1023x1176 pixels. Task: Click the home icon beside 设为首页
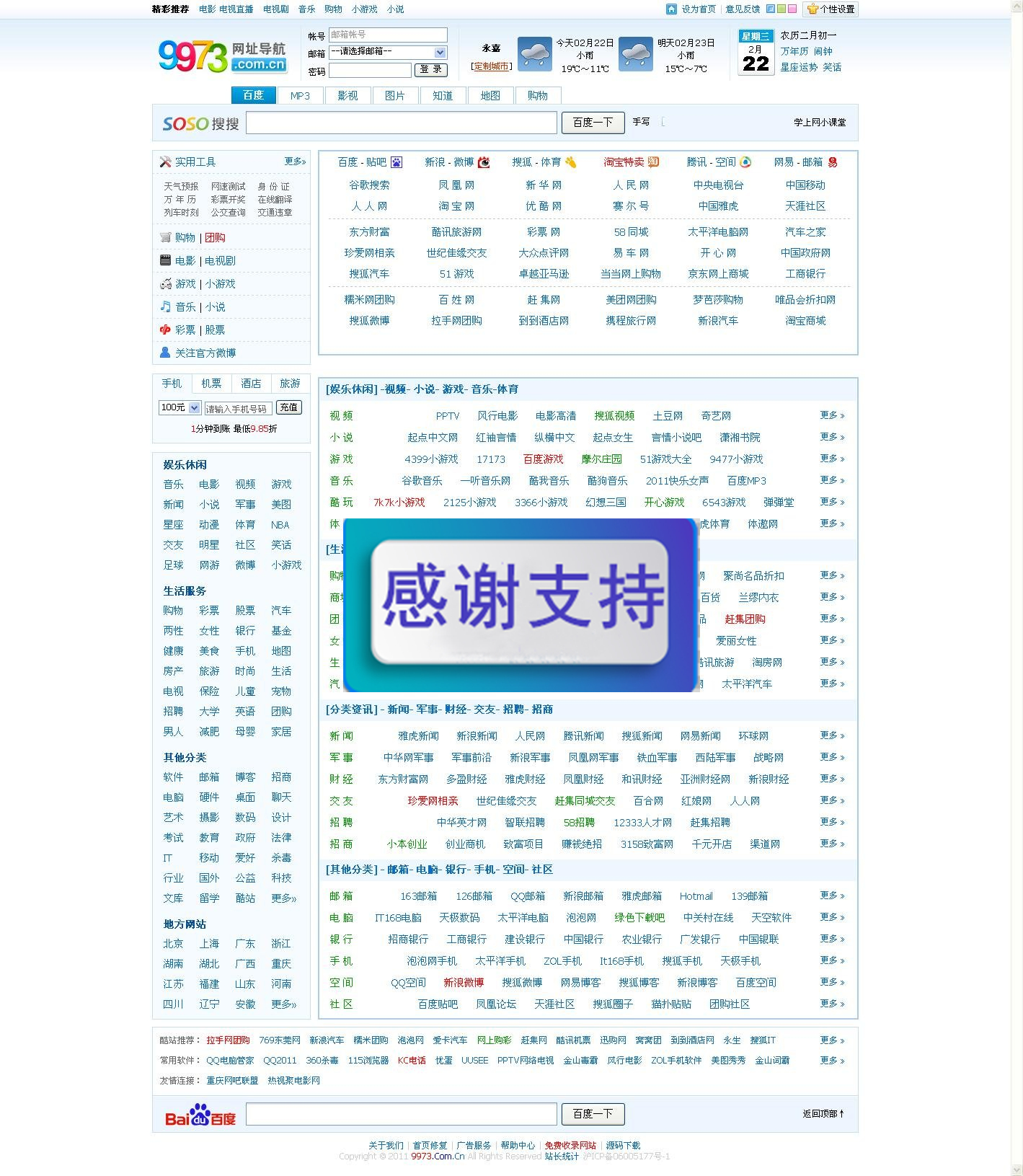(671, 9)
